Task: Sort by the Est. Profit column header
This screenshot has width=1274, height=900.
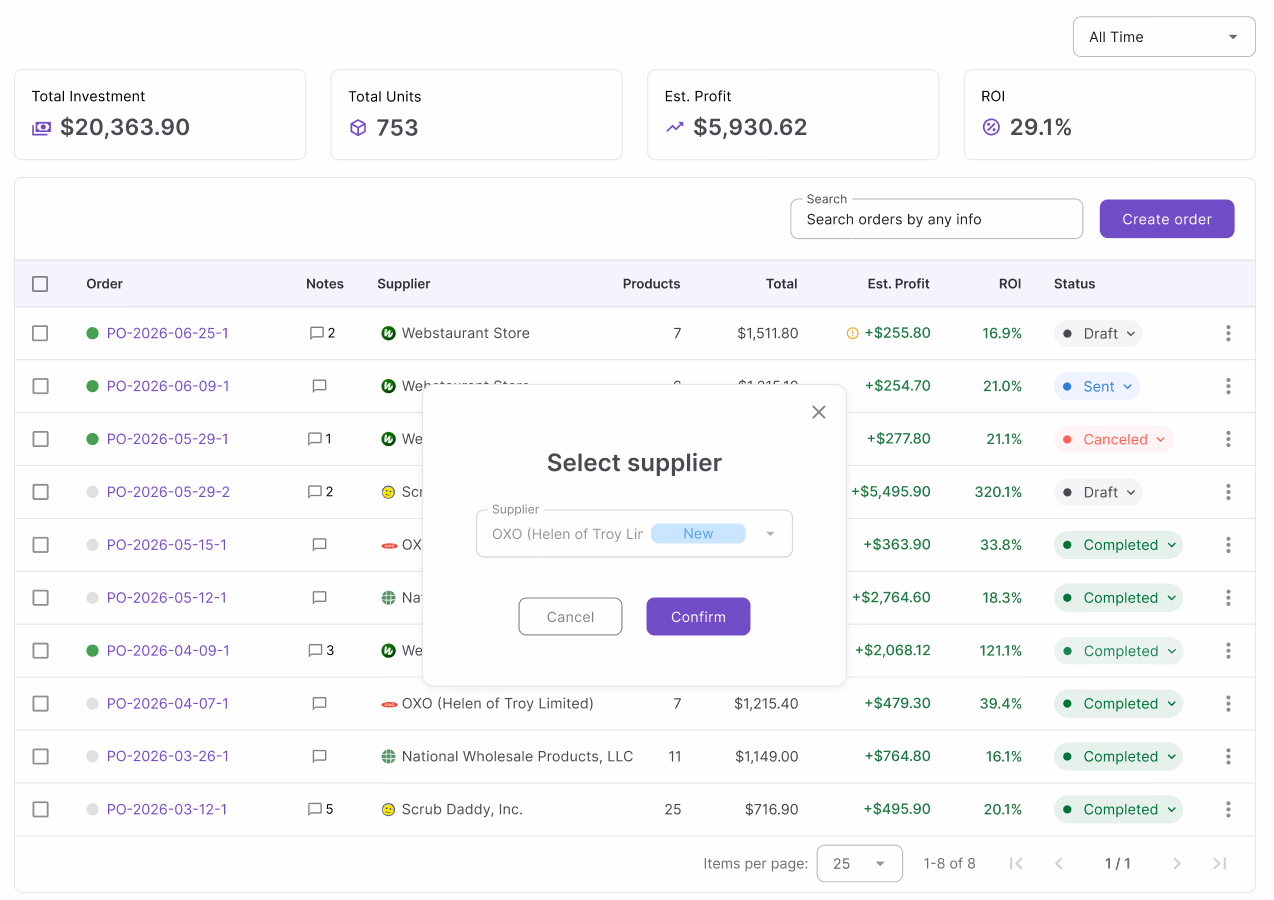Action: (898, 284)
